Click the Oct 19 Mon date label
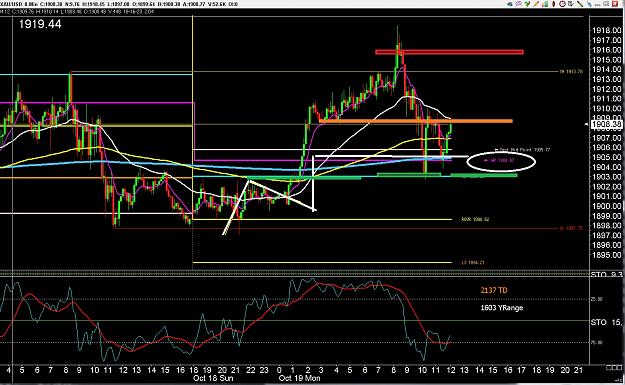625x385 pixels. pyautogui.click(x=299, y=378)
